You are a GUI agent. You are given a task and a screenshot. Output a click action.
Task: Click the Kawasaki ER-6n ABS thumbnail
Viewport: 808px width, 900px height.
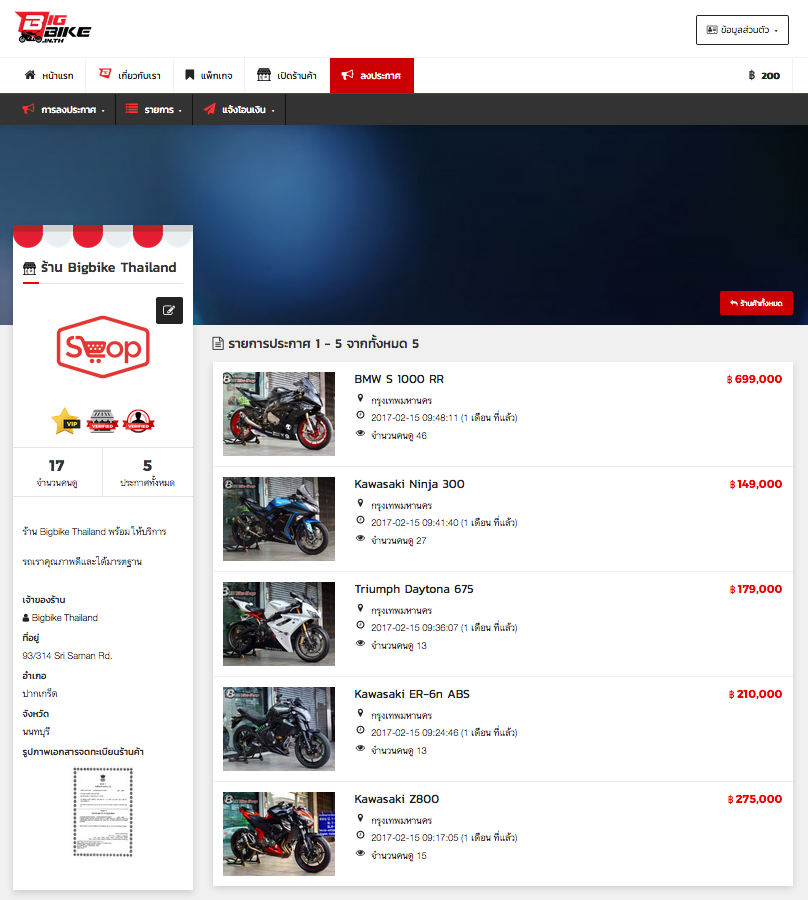279,729
